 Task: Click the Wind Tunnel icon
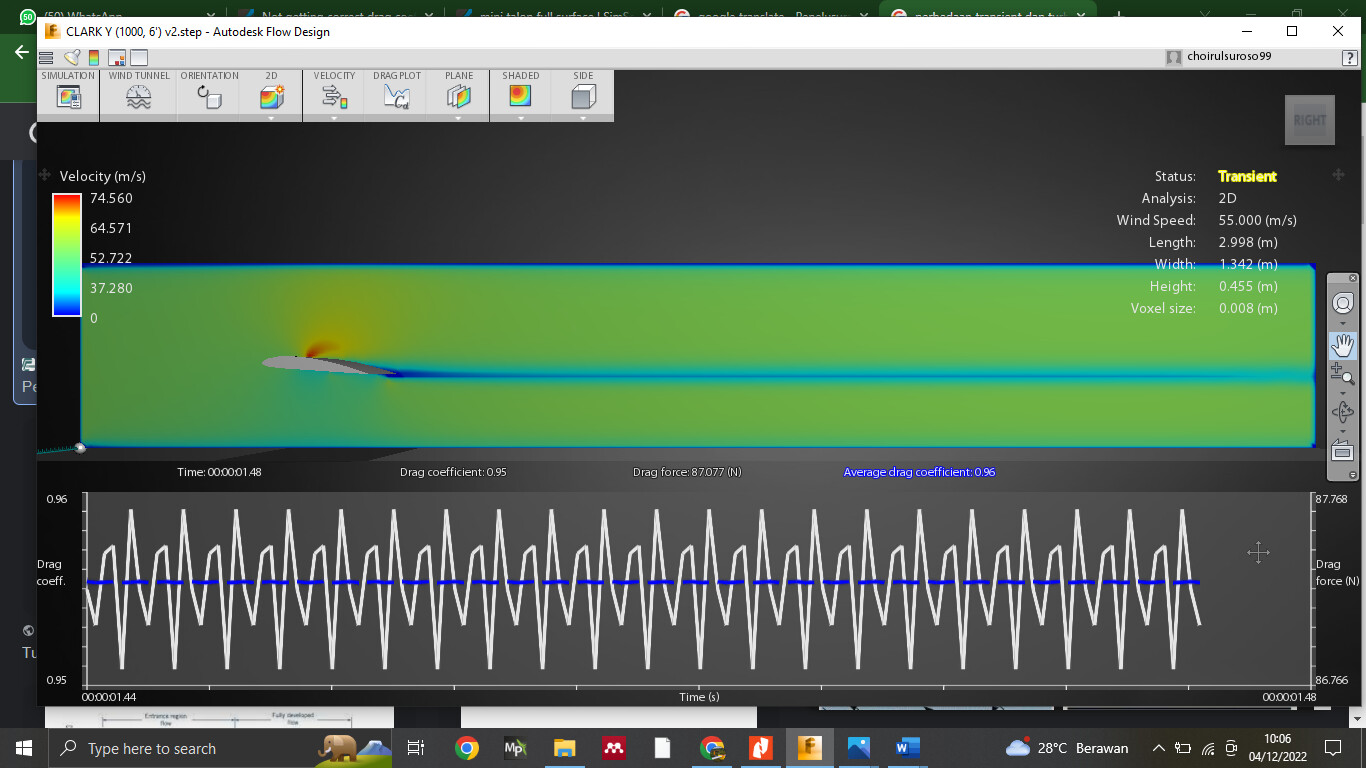[x=138, y=95]
